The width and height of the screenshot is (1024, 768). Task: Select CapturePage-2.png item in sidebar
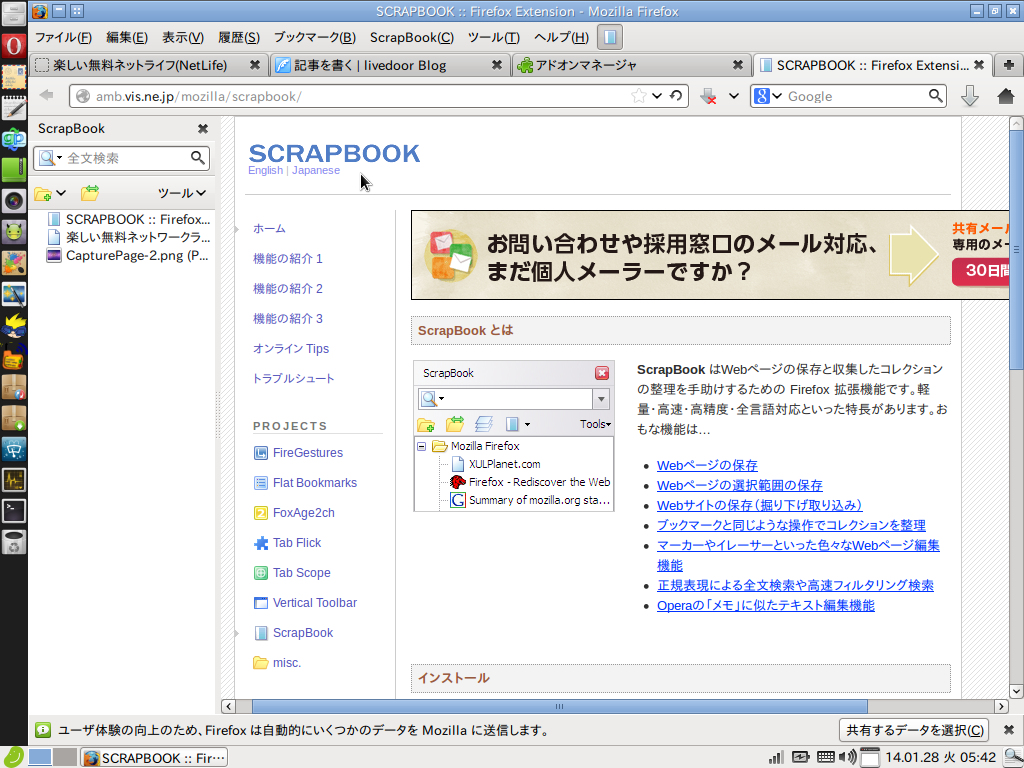point(128,255)
